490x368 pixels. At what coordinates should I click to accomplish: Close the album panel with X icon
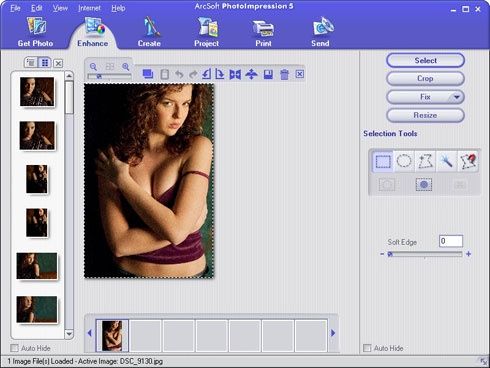point(58,63)
